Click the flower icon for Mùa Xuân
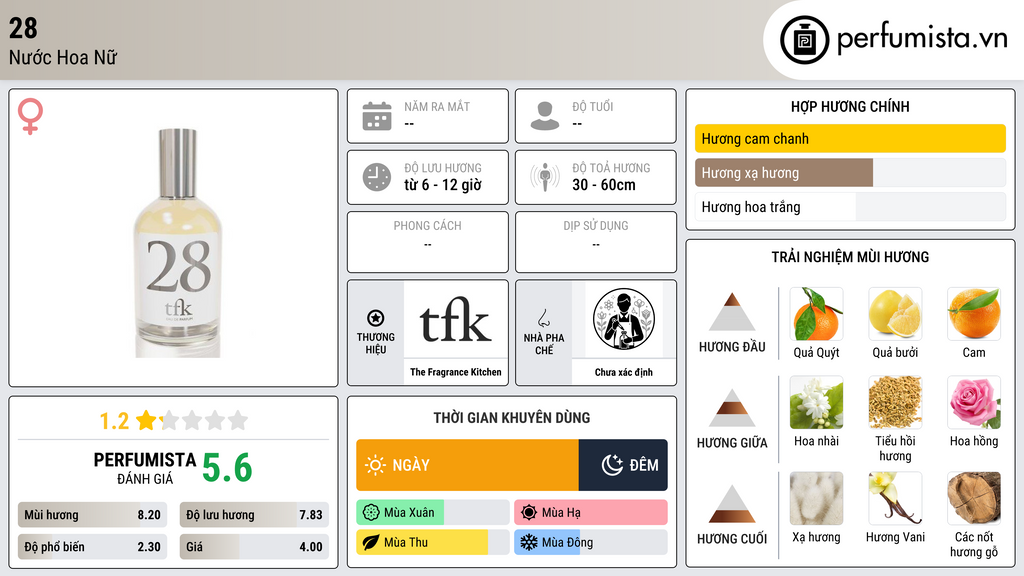 (371, 513)
